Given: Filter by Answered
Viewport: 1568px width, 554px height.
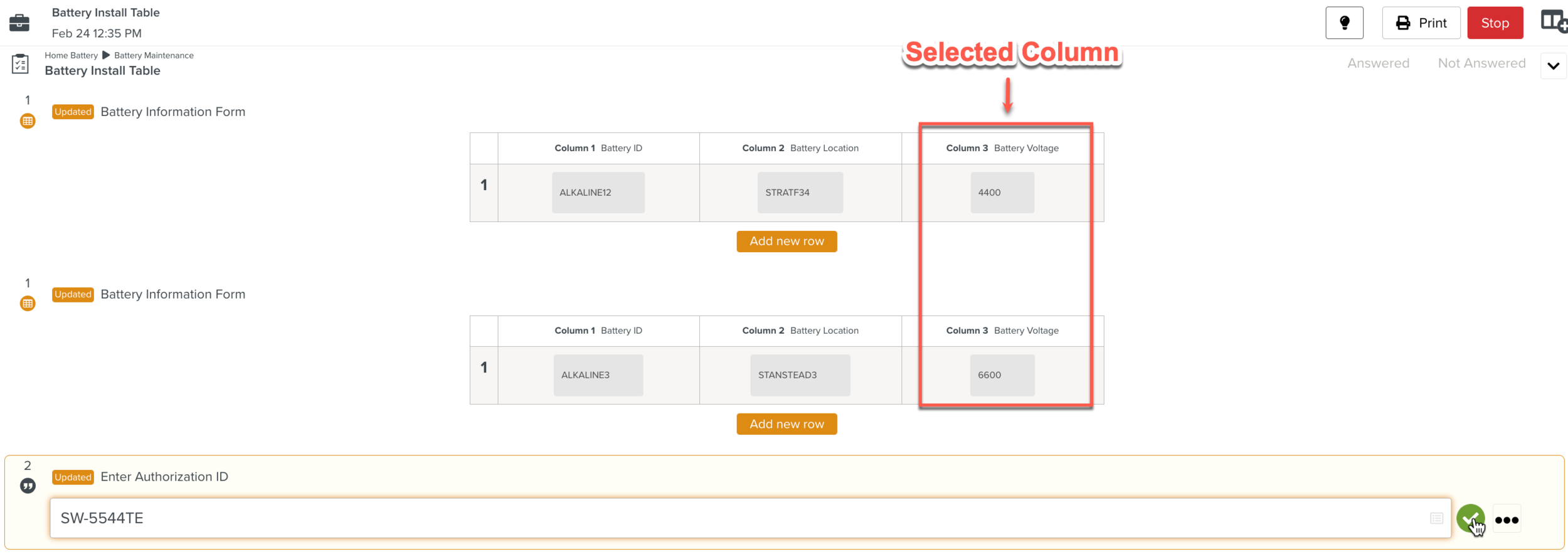Looking at the screenshot, I should coord(1378,63).
